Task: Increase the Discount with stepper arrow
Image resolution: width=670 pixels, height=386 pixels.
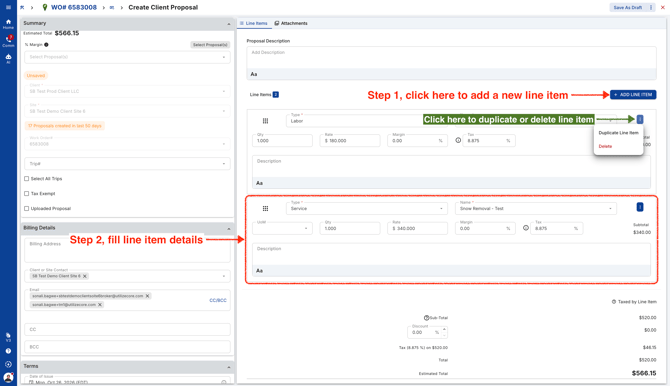Action: 444,329
